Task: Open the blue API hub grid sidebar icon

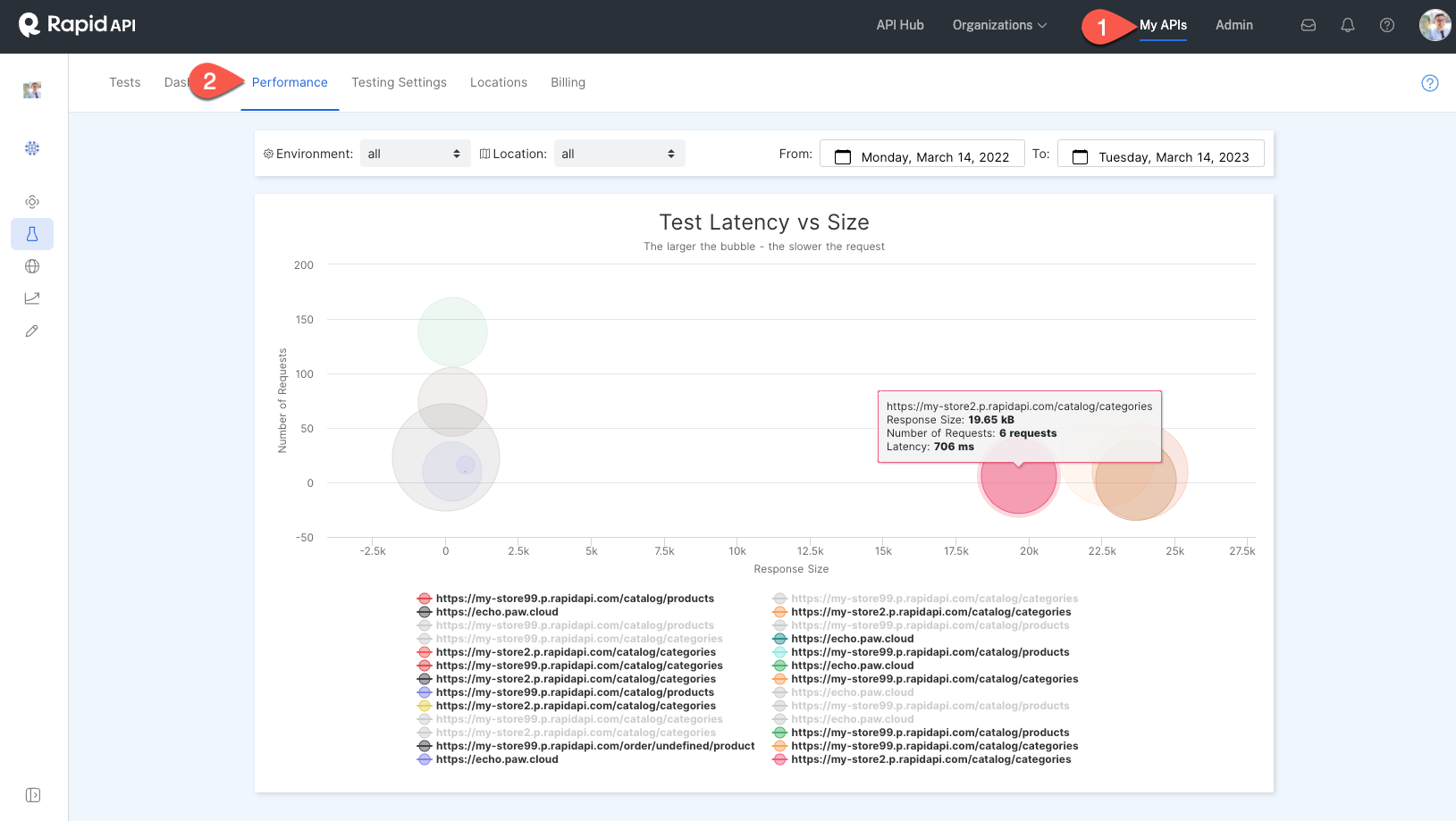Action: 32,148
